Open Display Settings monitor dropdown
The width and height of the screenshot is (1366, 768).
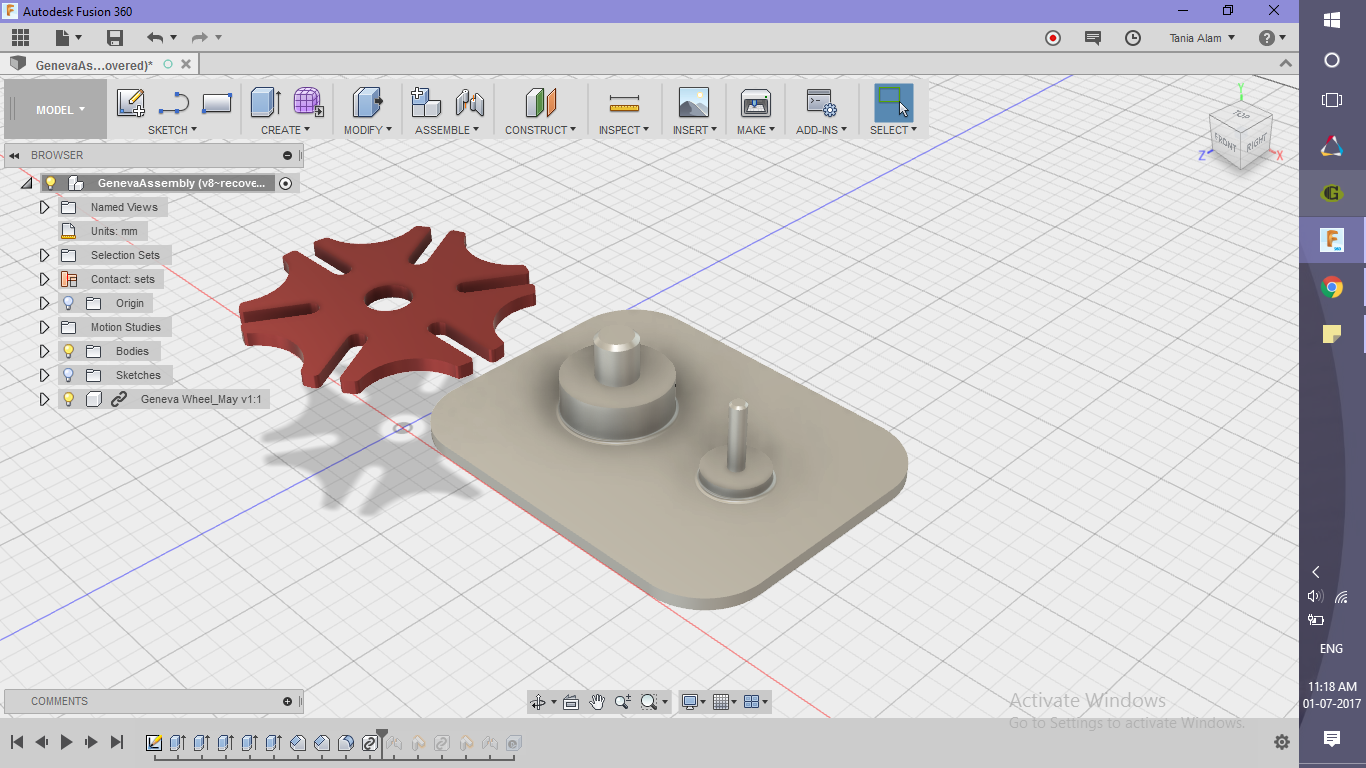(x=693, y=702)
